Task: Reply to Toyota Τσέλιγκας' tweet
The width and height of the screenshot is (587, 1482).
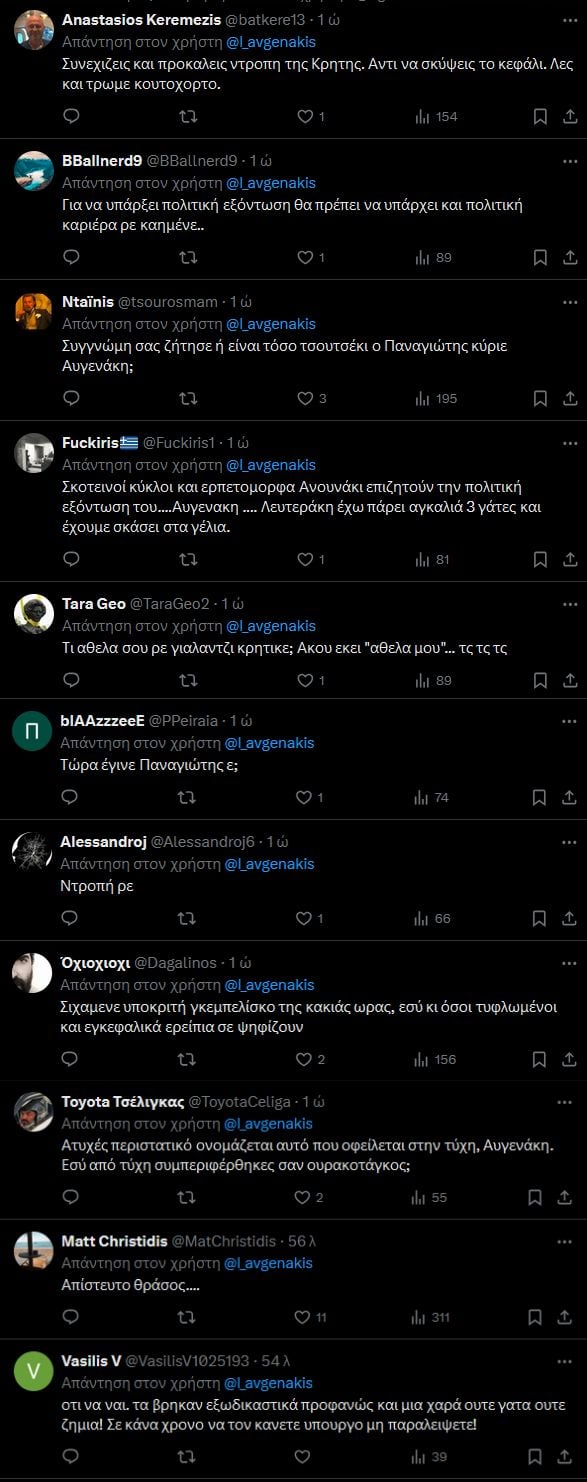Action: (x=71, y=1197)
